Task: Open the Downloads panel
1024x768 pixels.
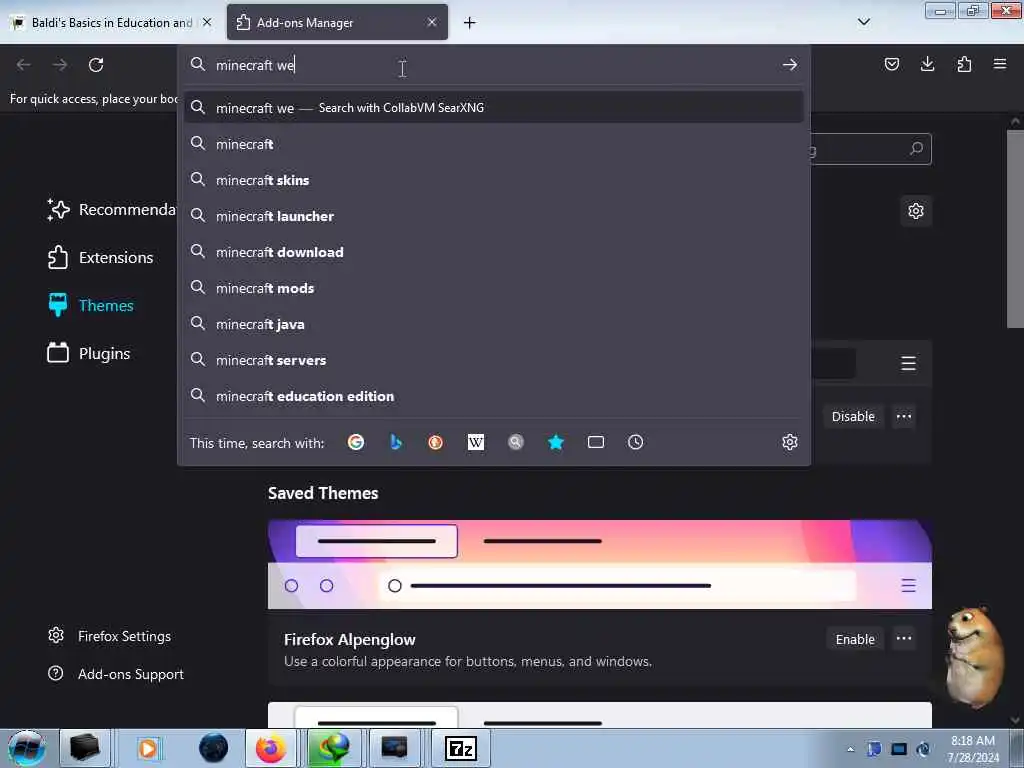Action: tap(927, 64)
